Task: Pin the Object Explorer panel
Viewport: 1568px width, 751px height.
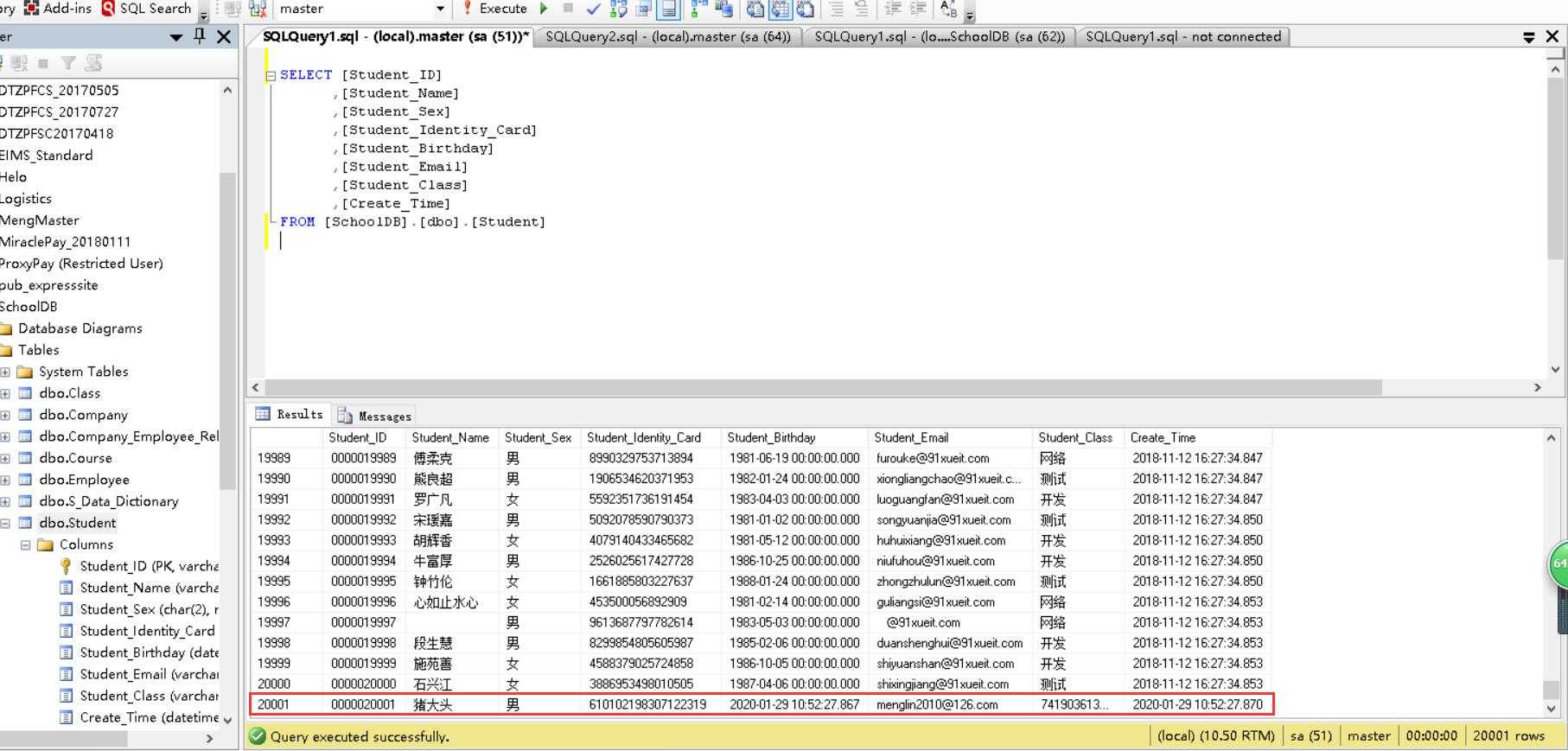Action: coord(200,36)
